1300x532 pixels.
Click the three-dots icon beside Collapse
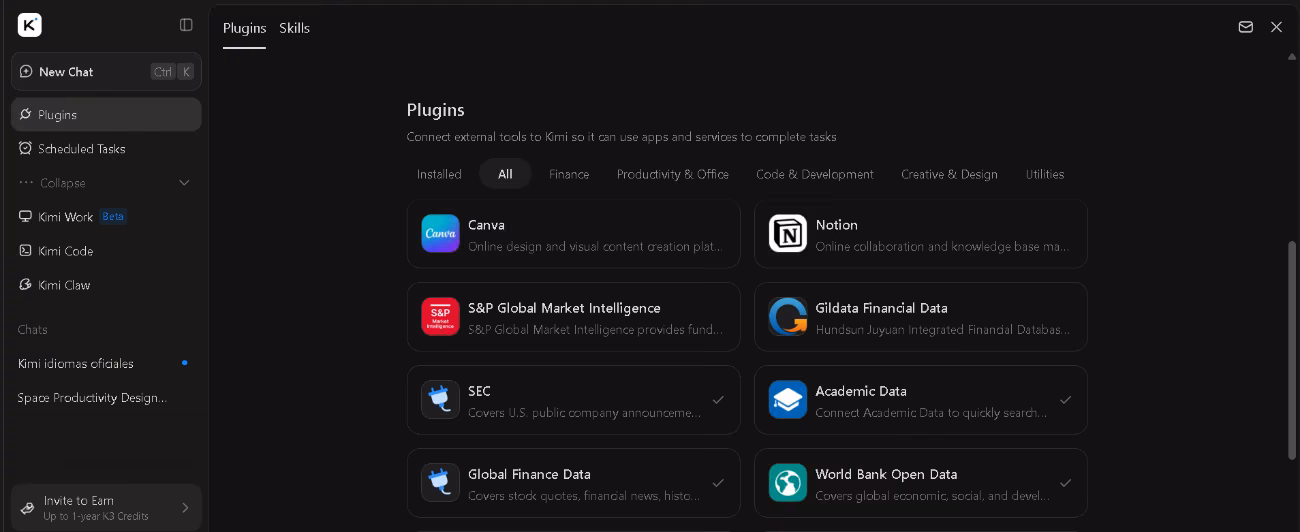pos(26,183)
